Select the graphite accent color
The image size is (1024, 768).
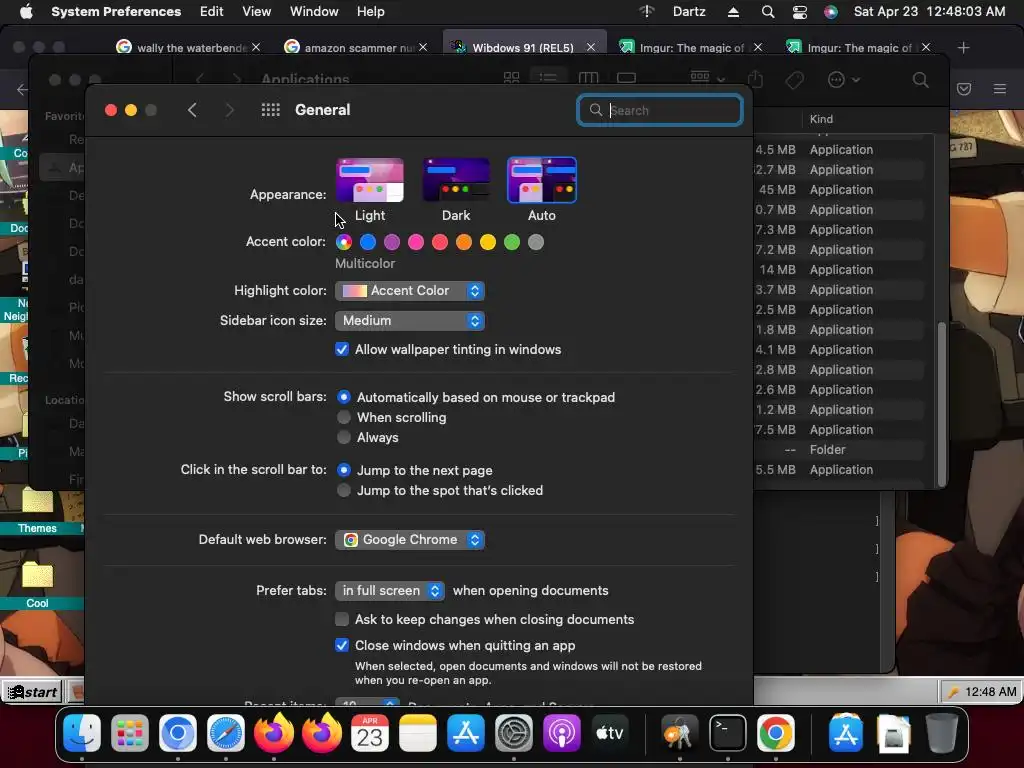[x=536, y=242]
